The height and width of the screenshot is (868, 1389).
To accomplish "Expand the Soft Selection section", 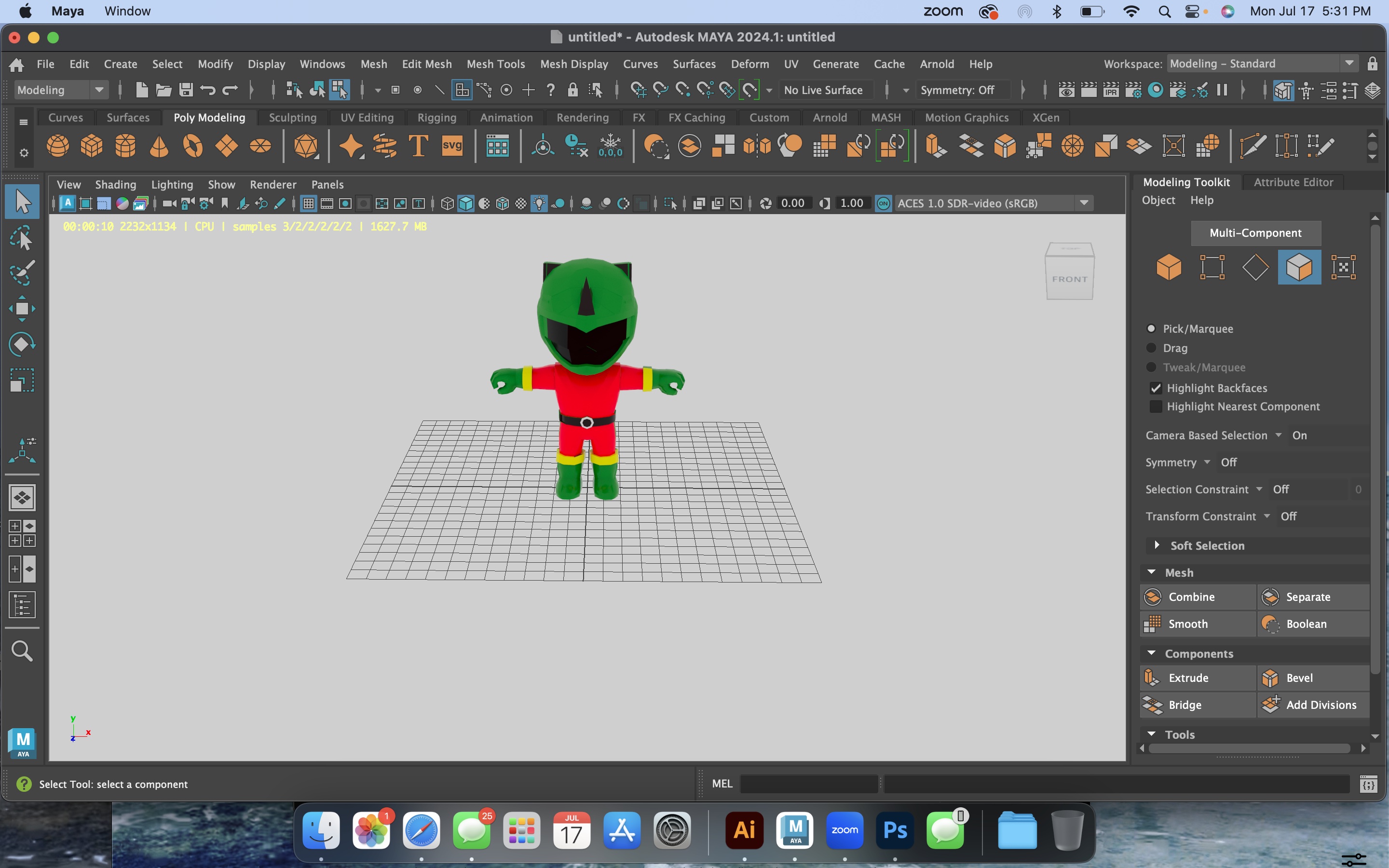I will pyautogui.click(x=1157, y=545).
